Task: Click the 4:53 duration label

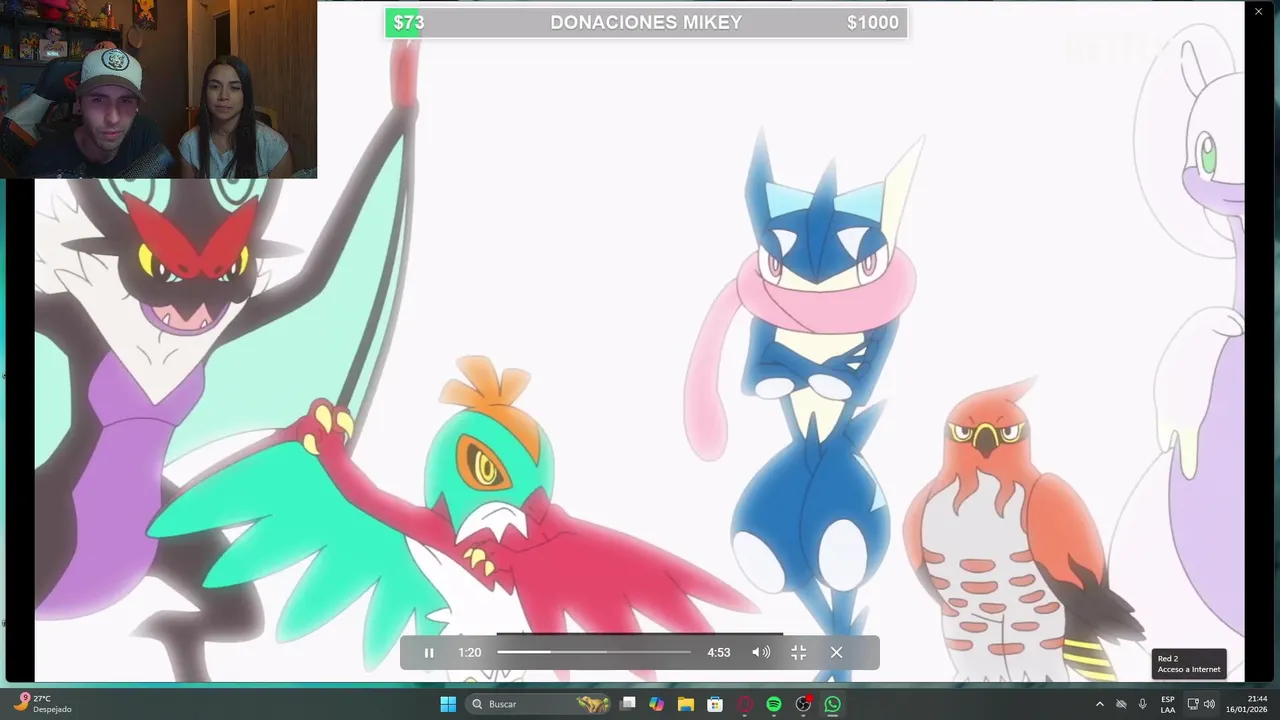Action: [719, 653]
